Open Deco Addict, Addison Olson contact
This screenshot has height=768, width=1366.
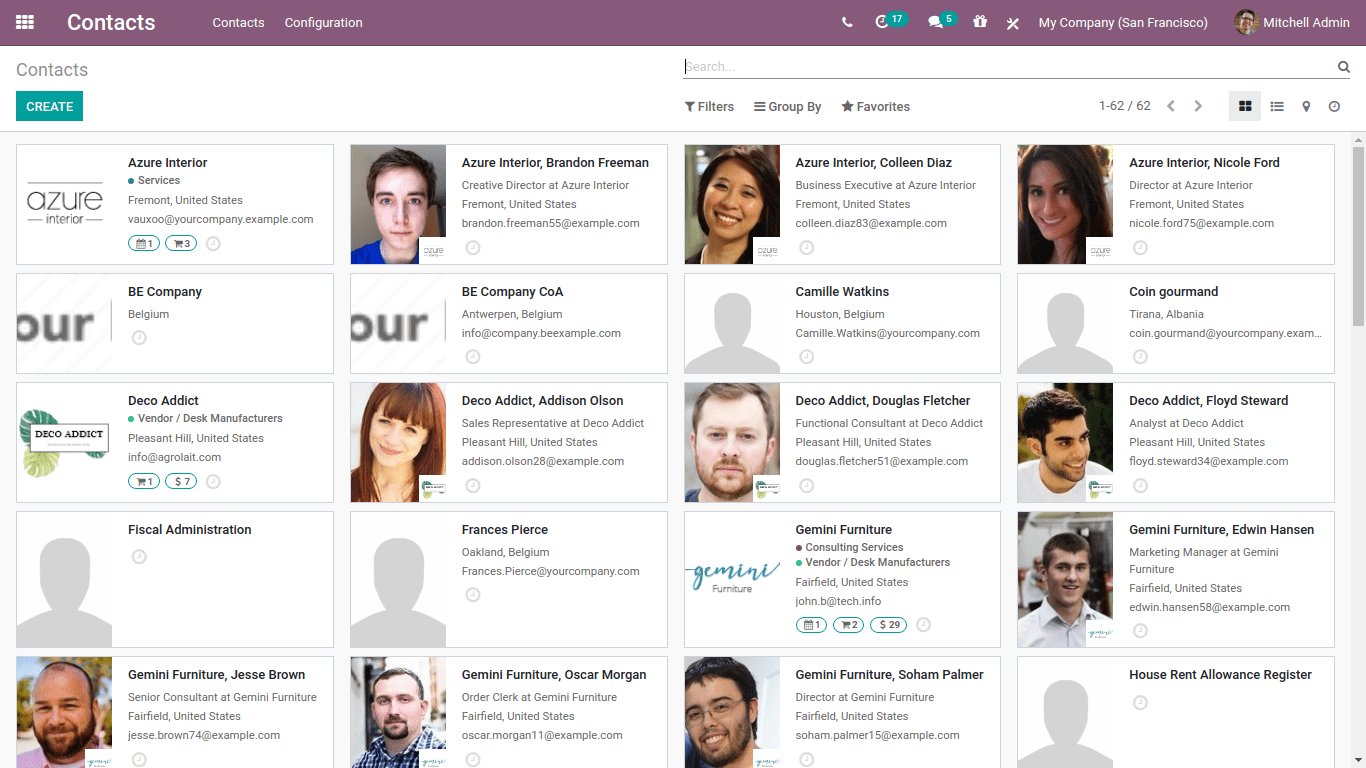coord(508,442)
